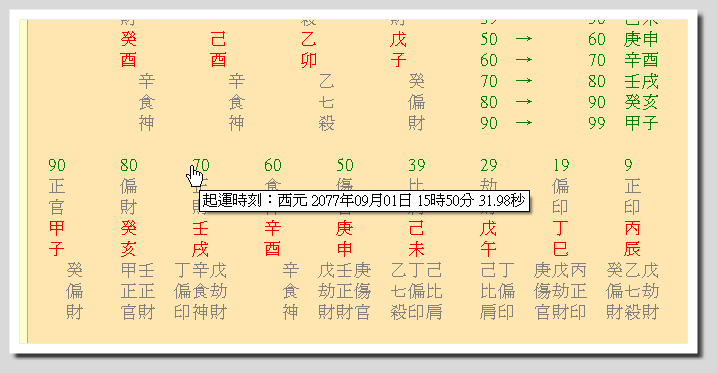
Task: Select the green age 80 above the red 癸亥
Action: coord(128,165)
